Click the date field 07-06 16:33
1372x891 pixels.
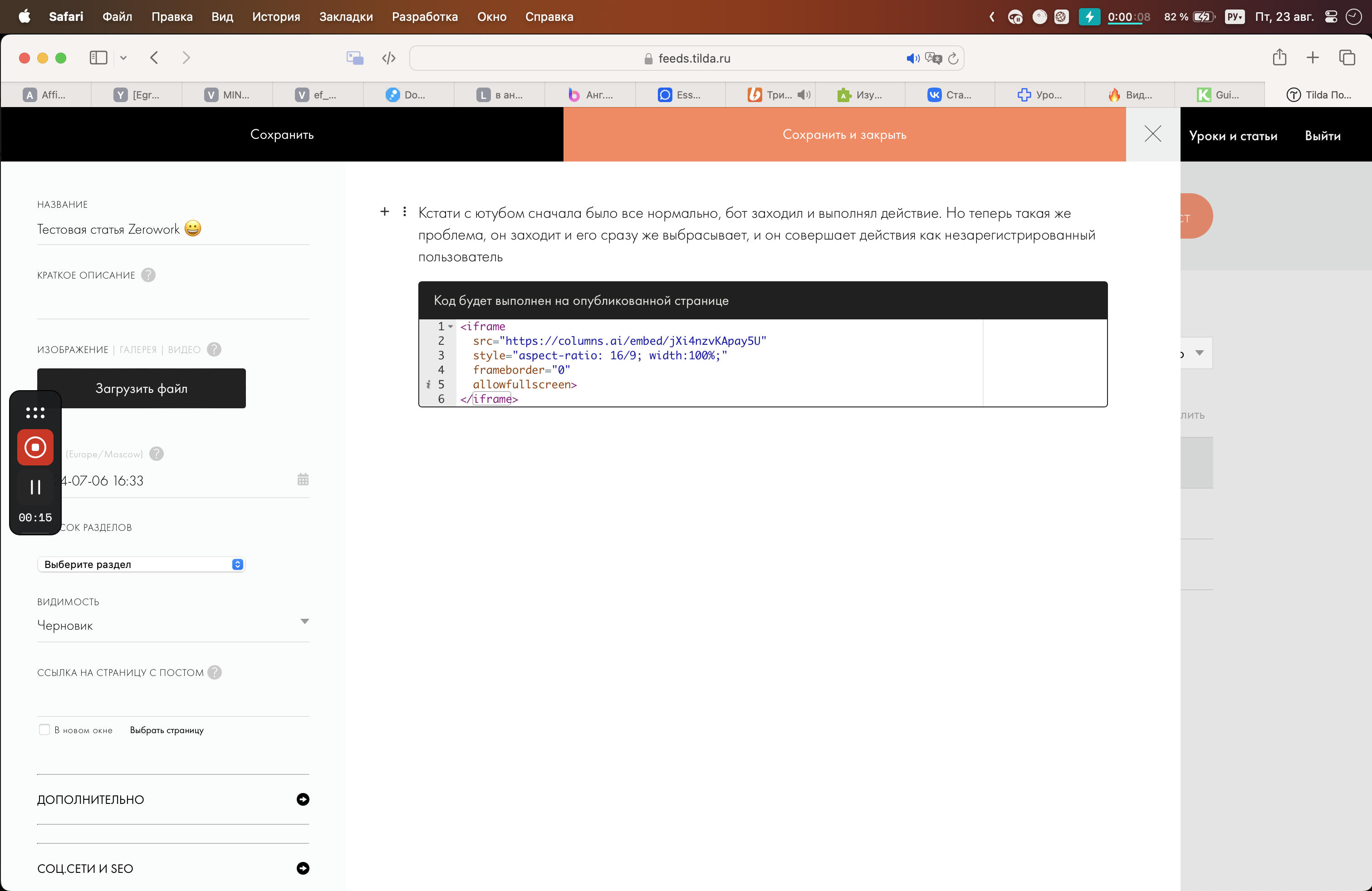[173, 480]
